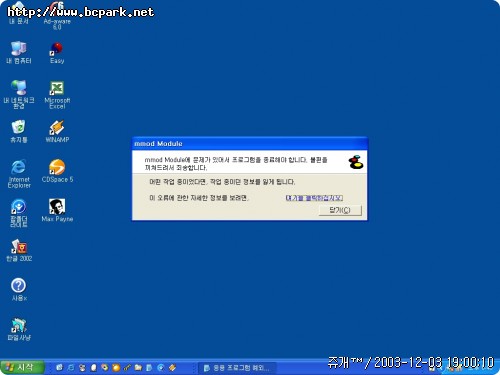The image size is (500, 375).
Task: Open the Start (시작) menu
Action: [x=22, y=367]
